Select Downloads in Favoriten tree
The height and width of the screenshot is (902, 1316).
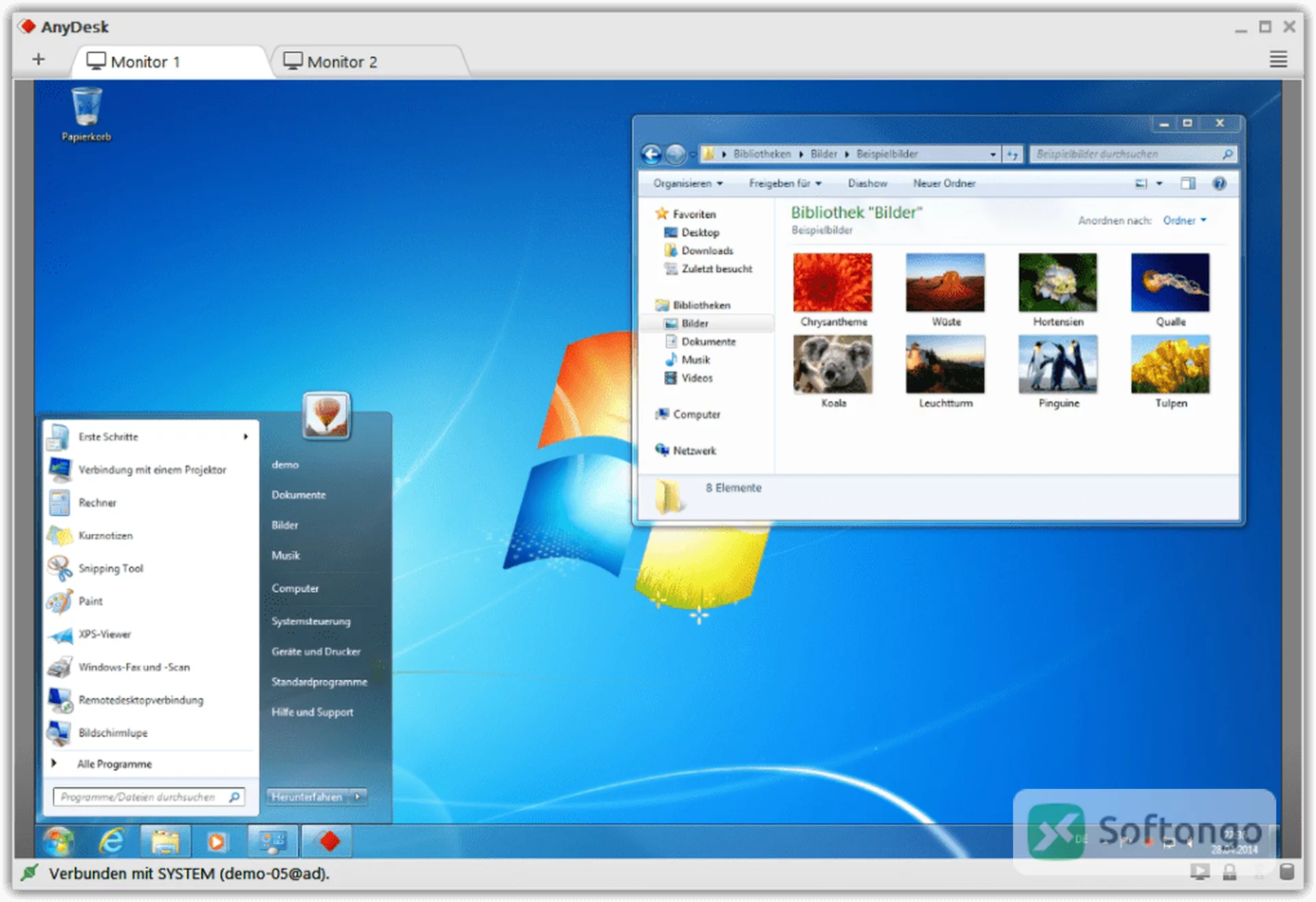(707, 250)
